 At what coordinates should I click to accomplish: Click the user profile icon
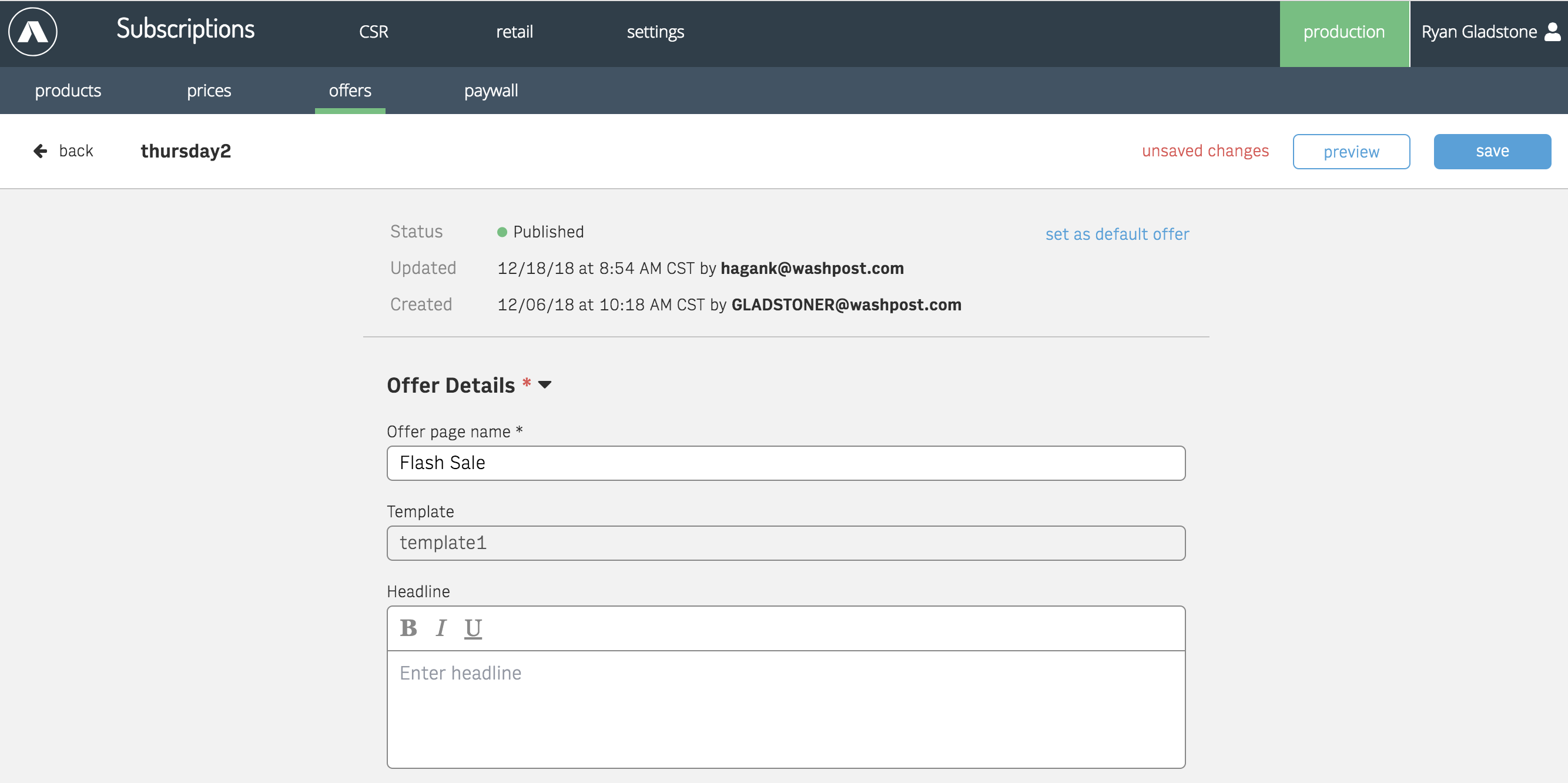[1553, 32]
